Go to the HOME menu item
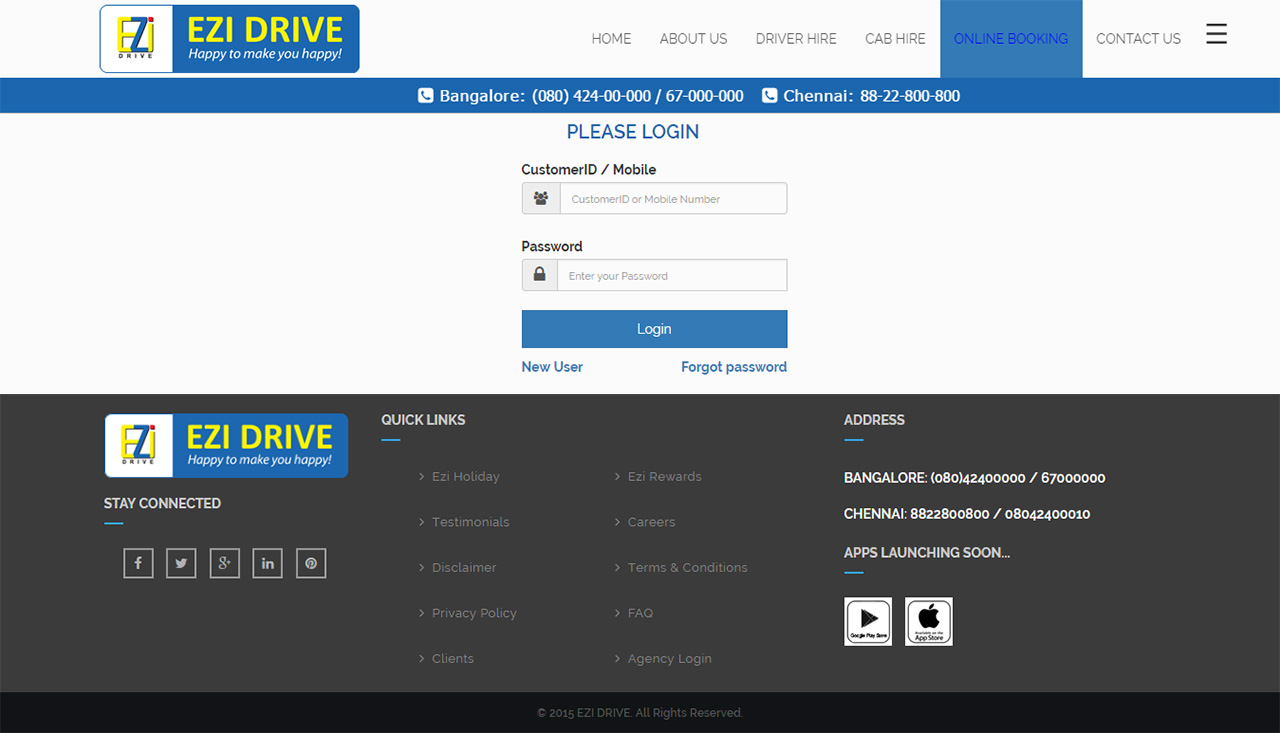Screen dimensions: 1280x733 (x=611, y=39)
